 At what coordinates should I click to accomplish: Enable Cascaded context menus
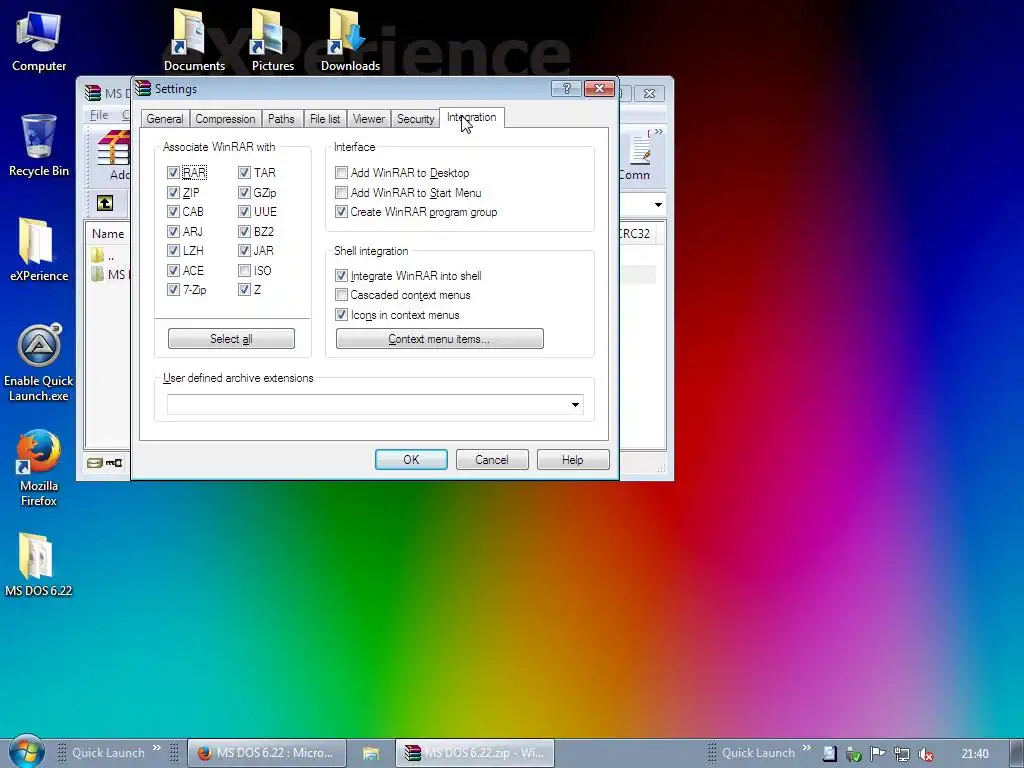click(341, 295)
